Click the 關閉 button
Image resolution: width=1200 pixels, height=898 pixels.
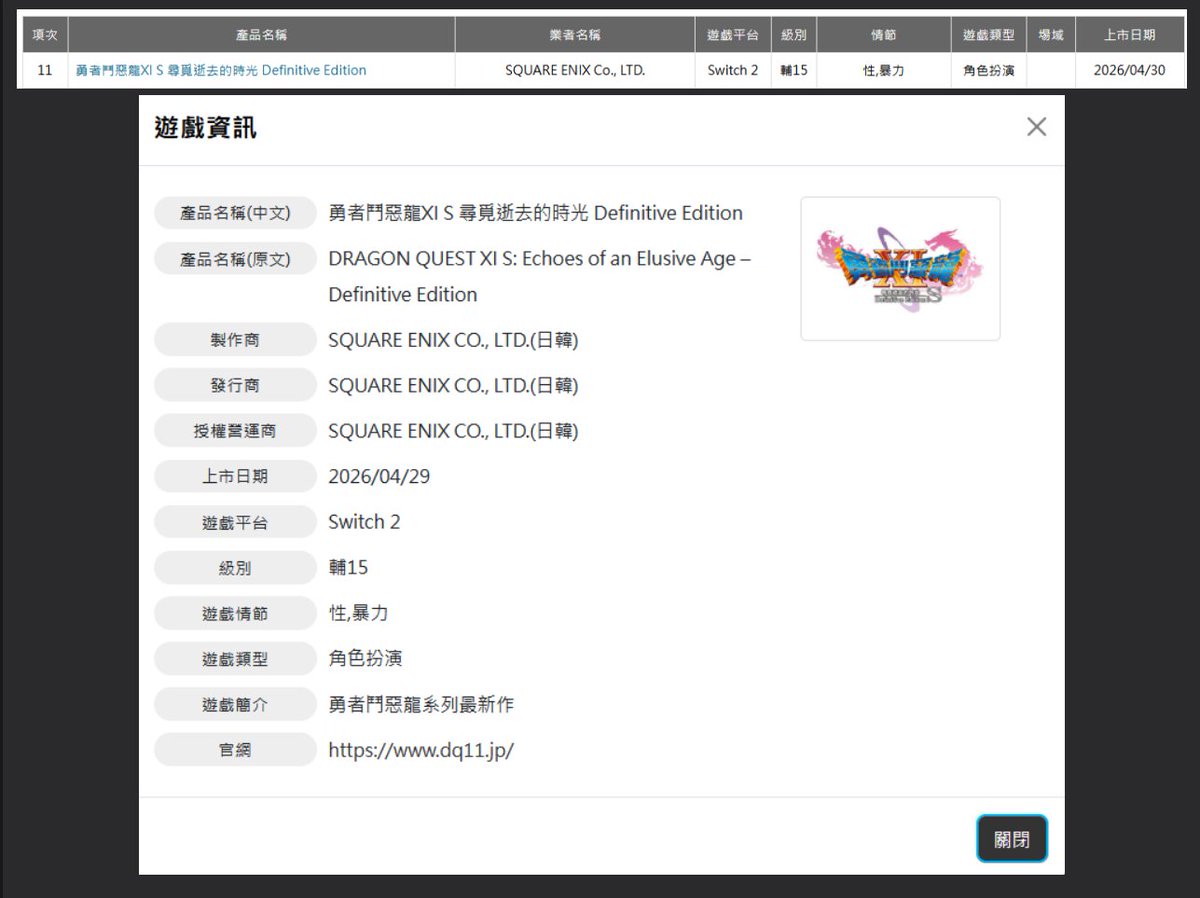(x=1011, y=839)
